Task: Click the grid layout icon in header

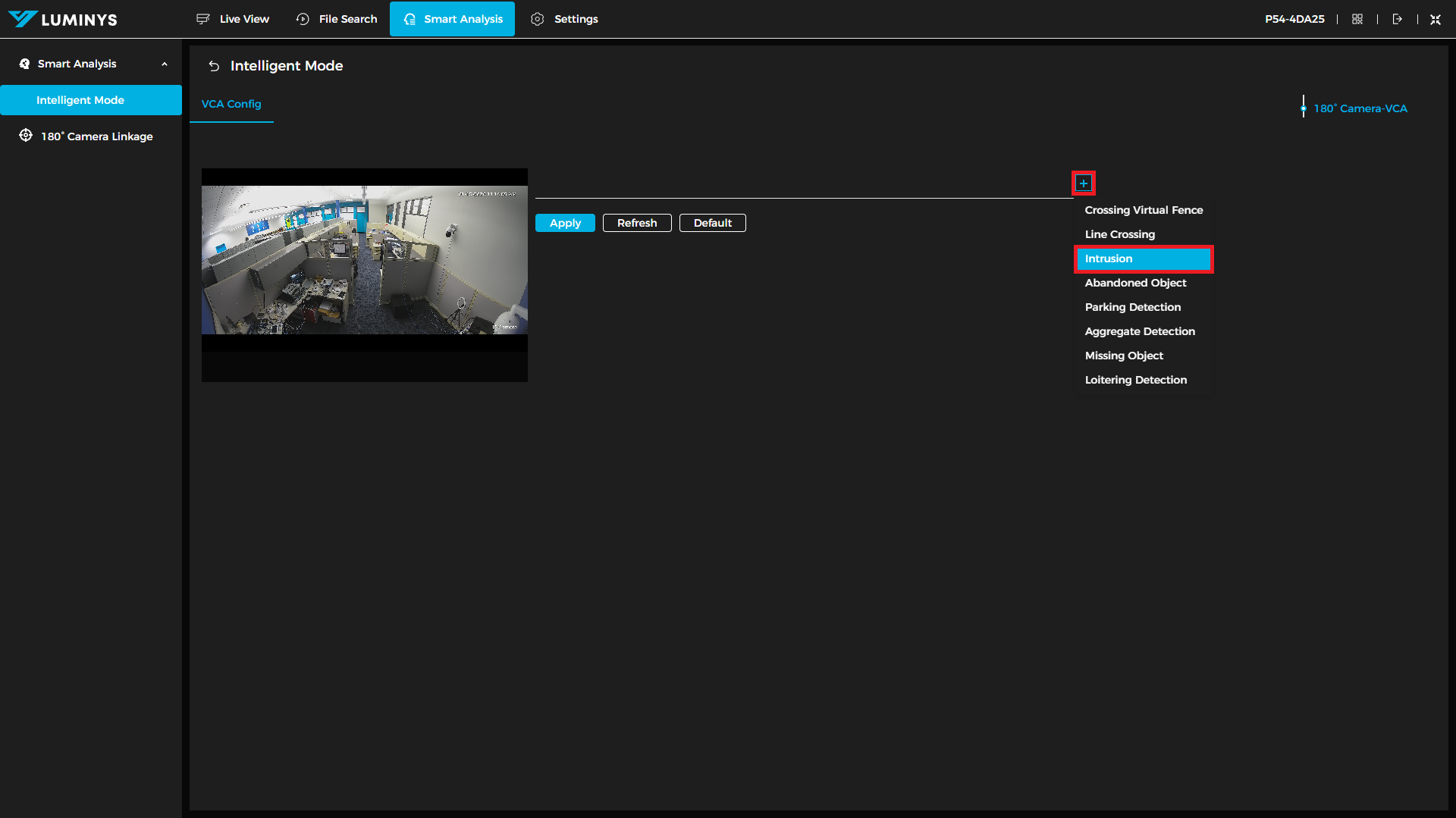Action: 1357,19
